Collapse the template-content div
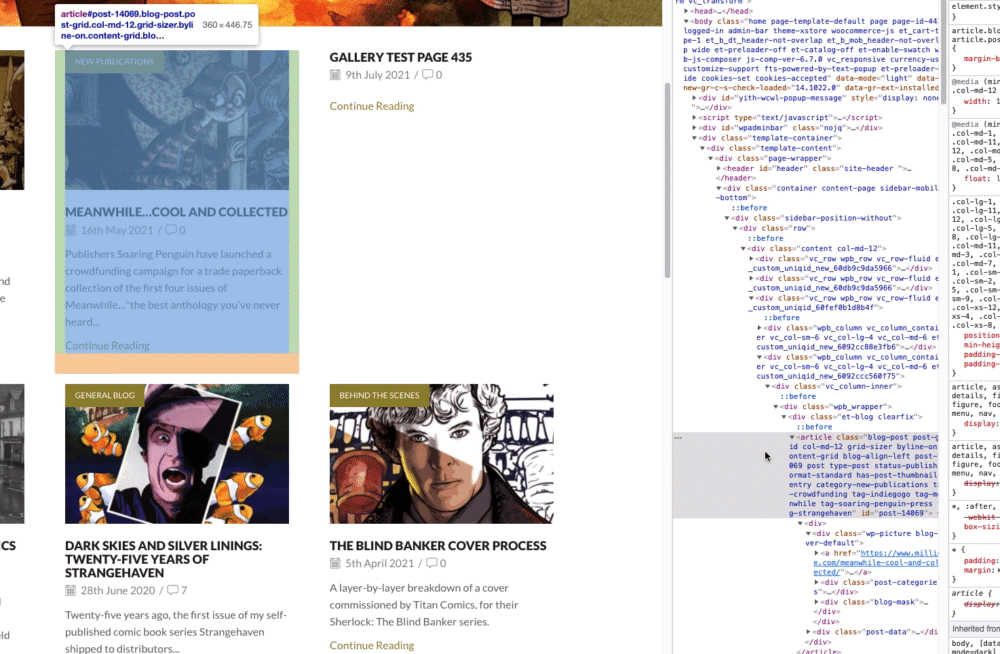Image resolution: width=1000 pixels, height=654 pixels. (x=703, y=148)
